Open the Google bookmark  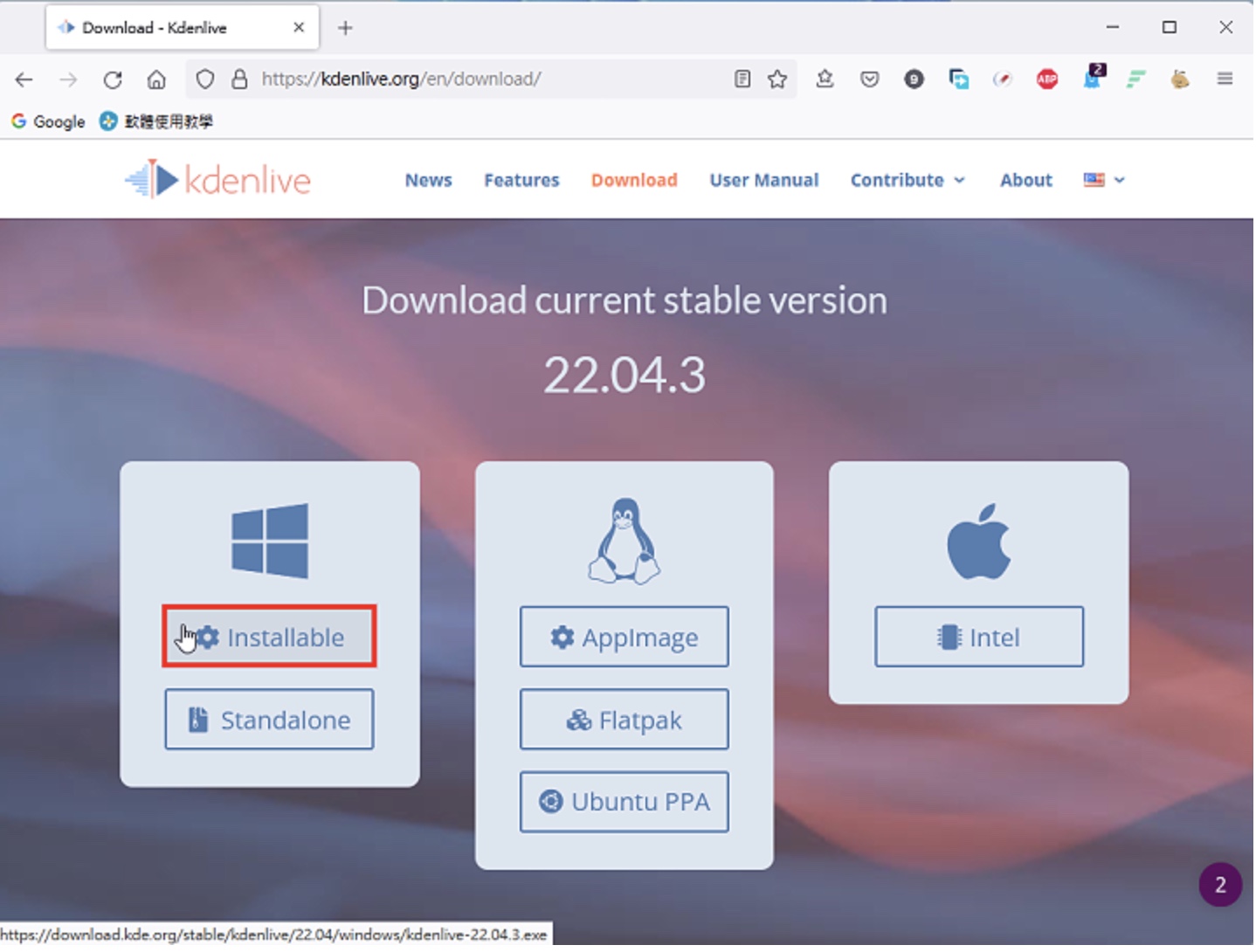pos(48,121)
